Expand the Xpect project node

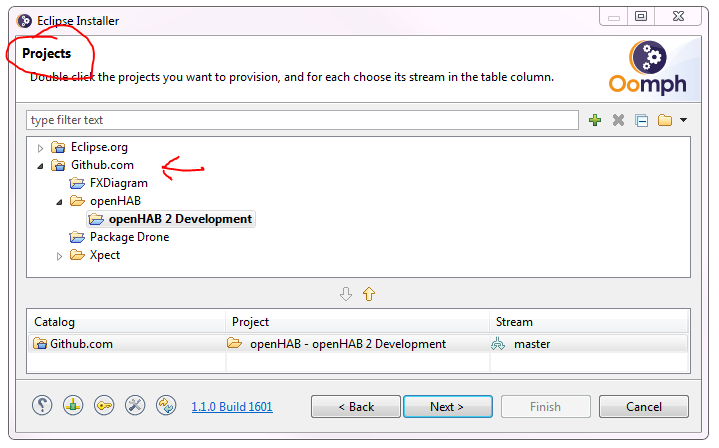tap(59, 256)
